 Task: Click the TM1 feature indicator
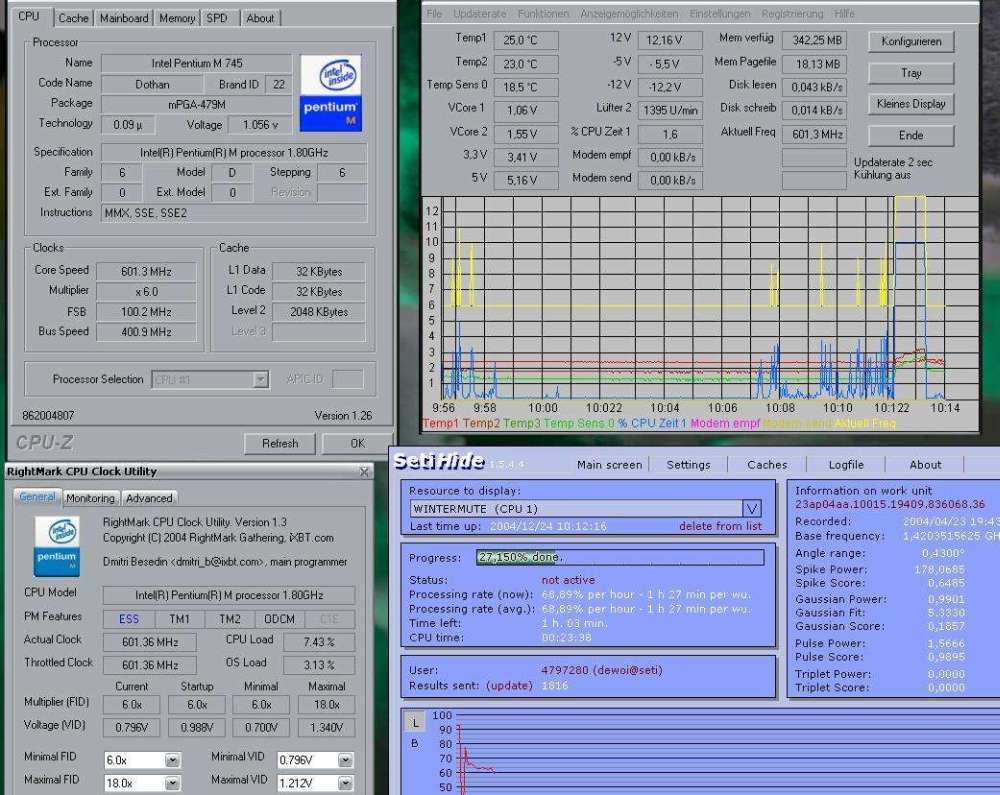179,619
